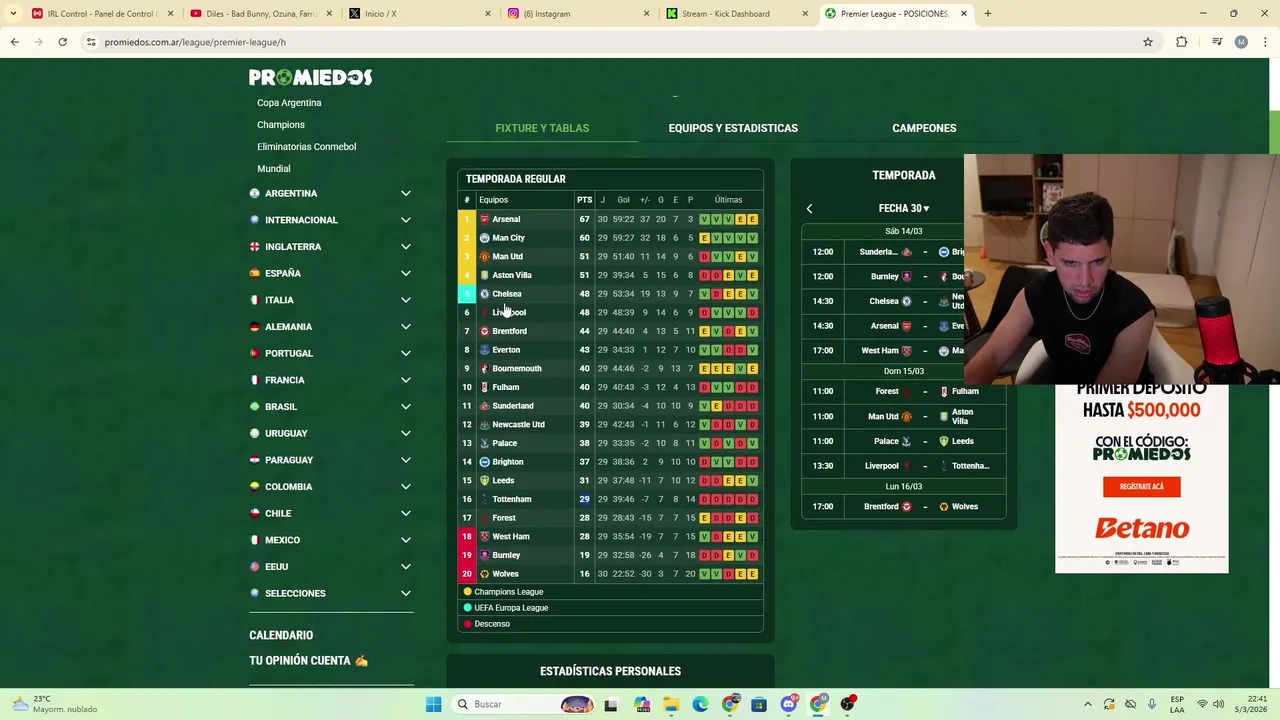Image resolution: width=1280 pixels, height=720 pixels.
Task: Open Champions link in sidebar
Action: pyautogui.click(x=281, y=125)
